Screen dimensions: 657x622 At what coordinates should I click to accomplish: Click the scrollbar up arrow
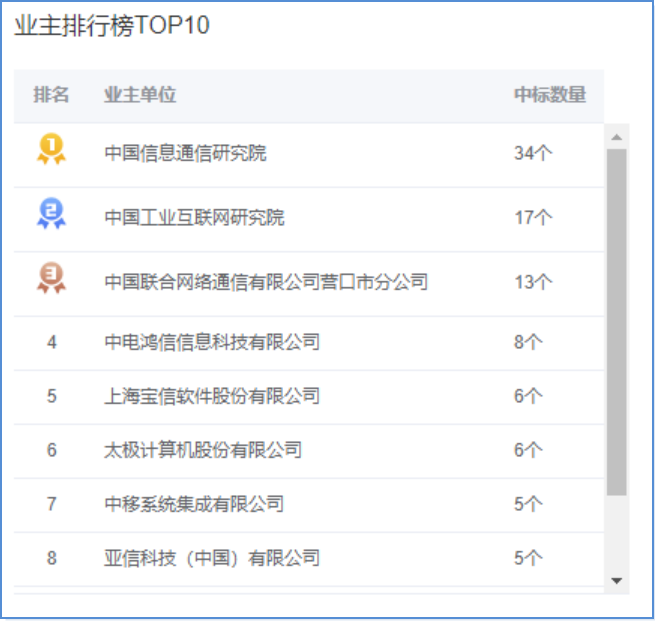coord(618,137)
